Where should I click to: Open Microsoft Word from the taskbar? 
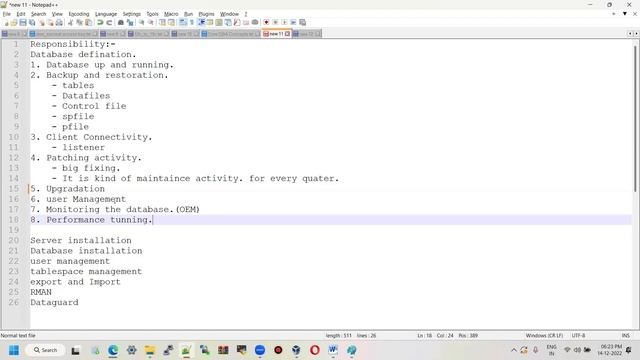pyautogui.click(x=333, y=350)
